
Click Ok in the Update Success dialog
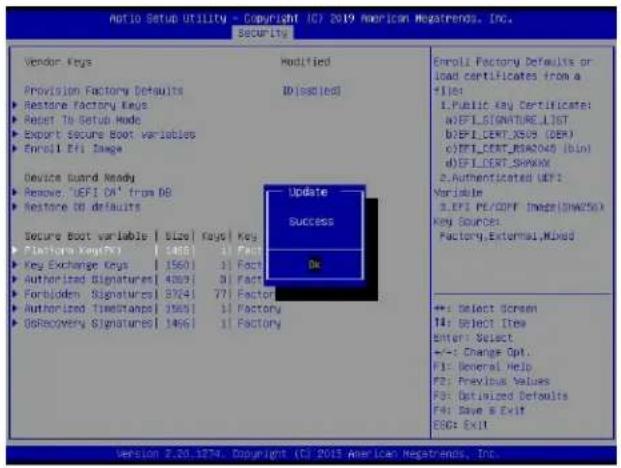click(x=314, y=264)
